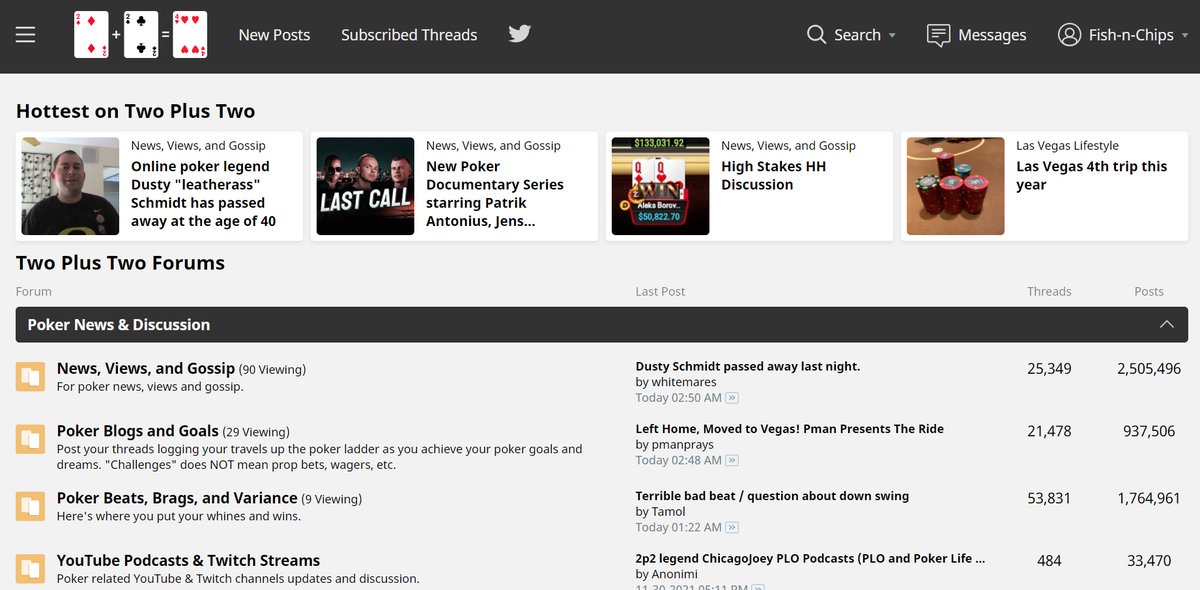The width and height of the screenshot is (1200, 590).
Task: Click Search text in the top bar
Action: pyautogui.click(x=857, y=35)
